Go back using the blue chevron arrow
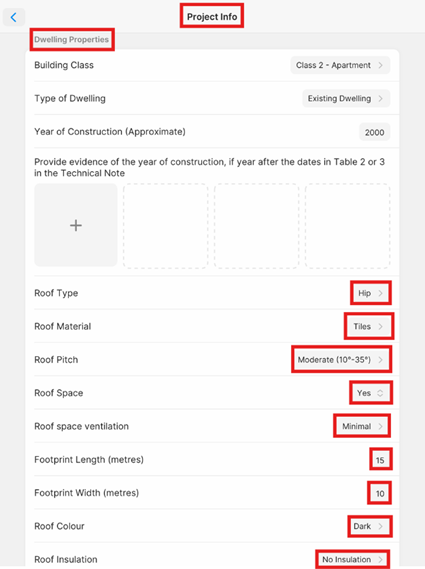The height and width of the screenshot is (569, 425). pyautogui.click(x=14, y=17)
